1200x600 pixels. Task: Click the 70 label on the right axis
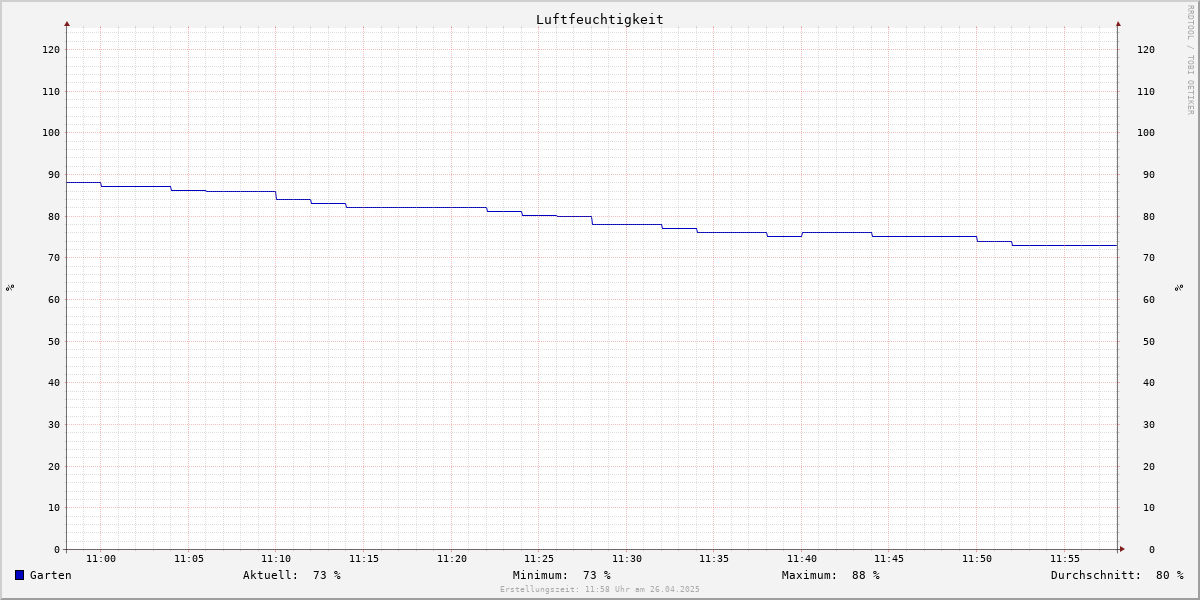point(1149,258)
